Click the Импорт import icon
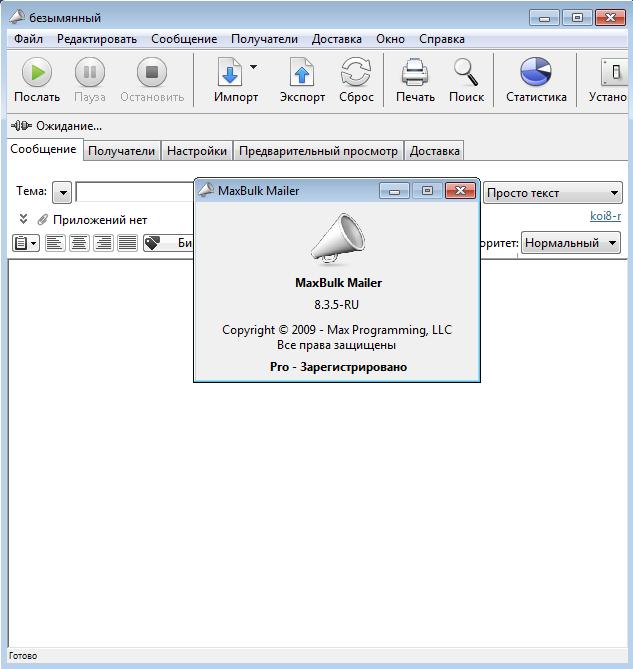This screenshot has height=669, width=633. click(x=230, y=72)
